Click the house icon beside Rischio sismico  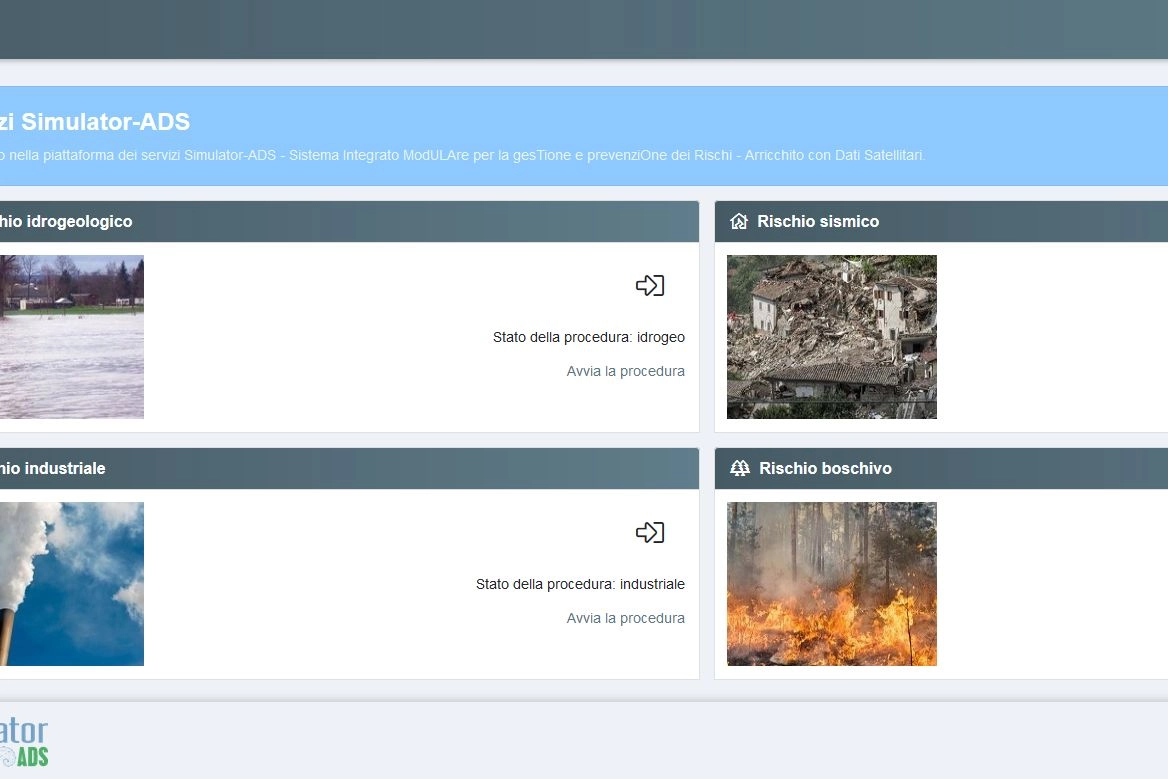[x=739, y=221]
